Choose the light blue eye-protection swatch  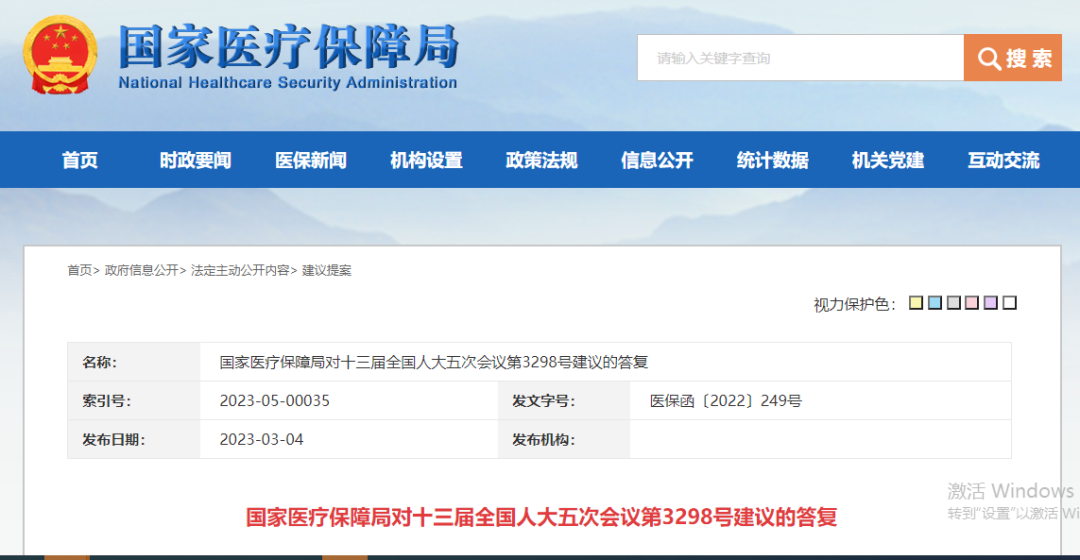pos(935,303)
